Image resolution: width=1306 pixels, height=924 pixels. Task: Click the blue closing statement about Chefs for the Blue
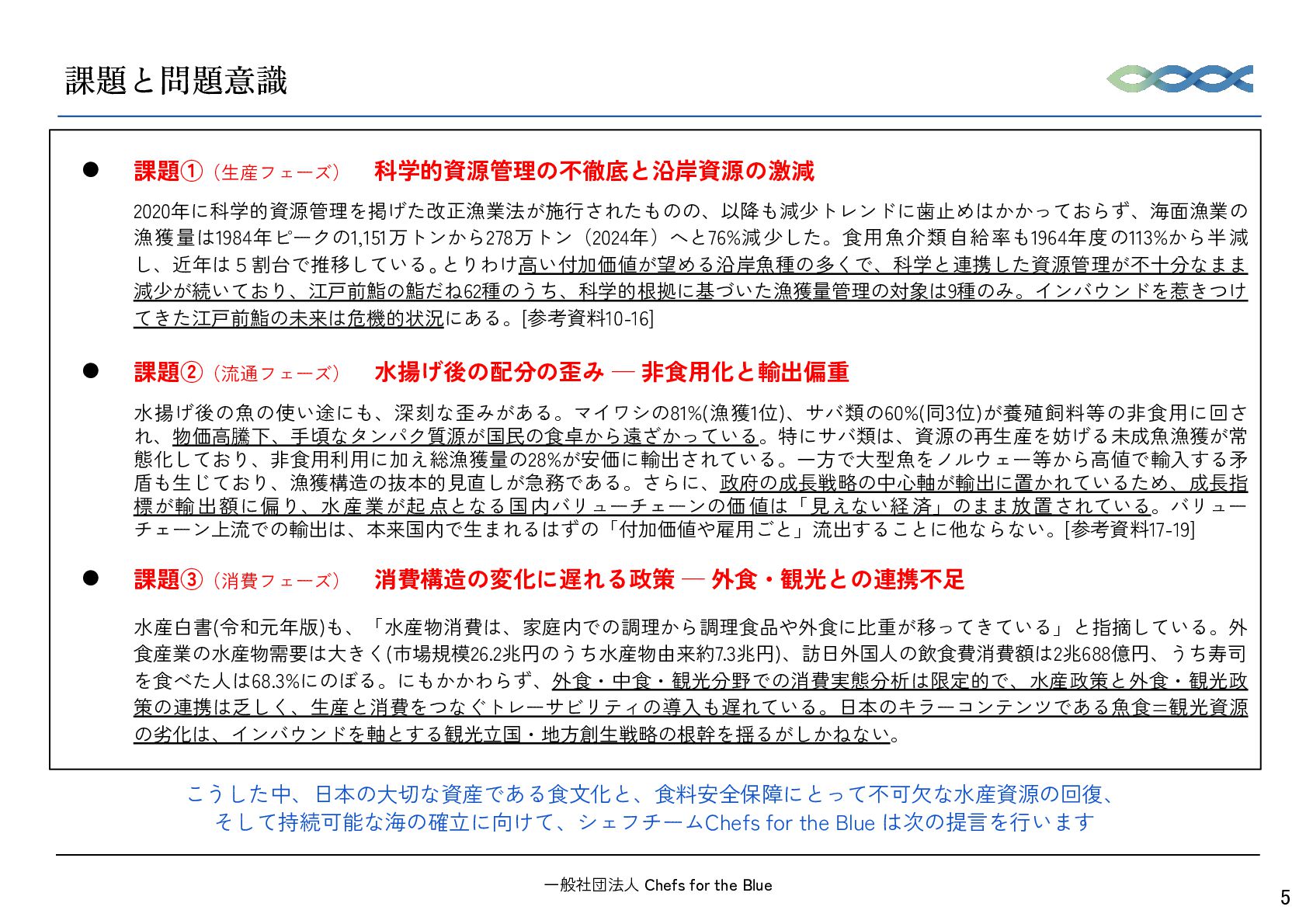[x=653, y=808]
